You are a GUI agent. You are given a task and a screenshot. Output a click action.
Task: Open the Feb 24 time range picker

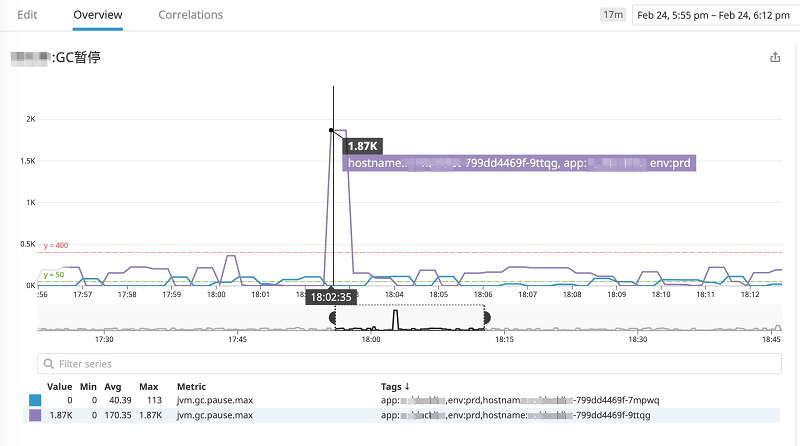(713, 15)
